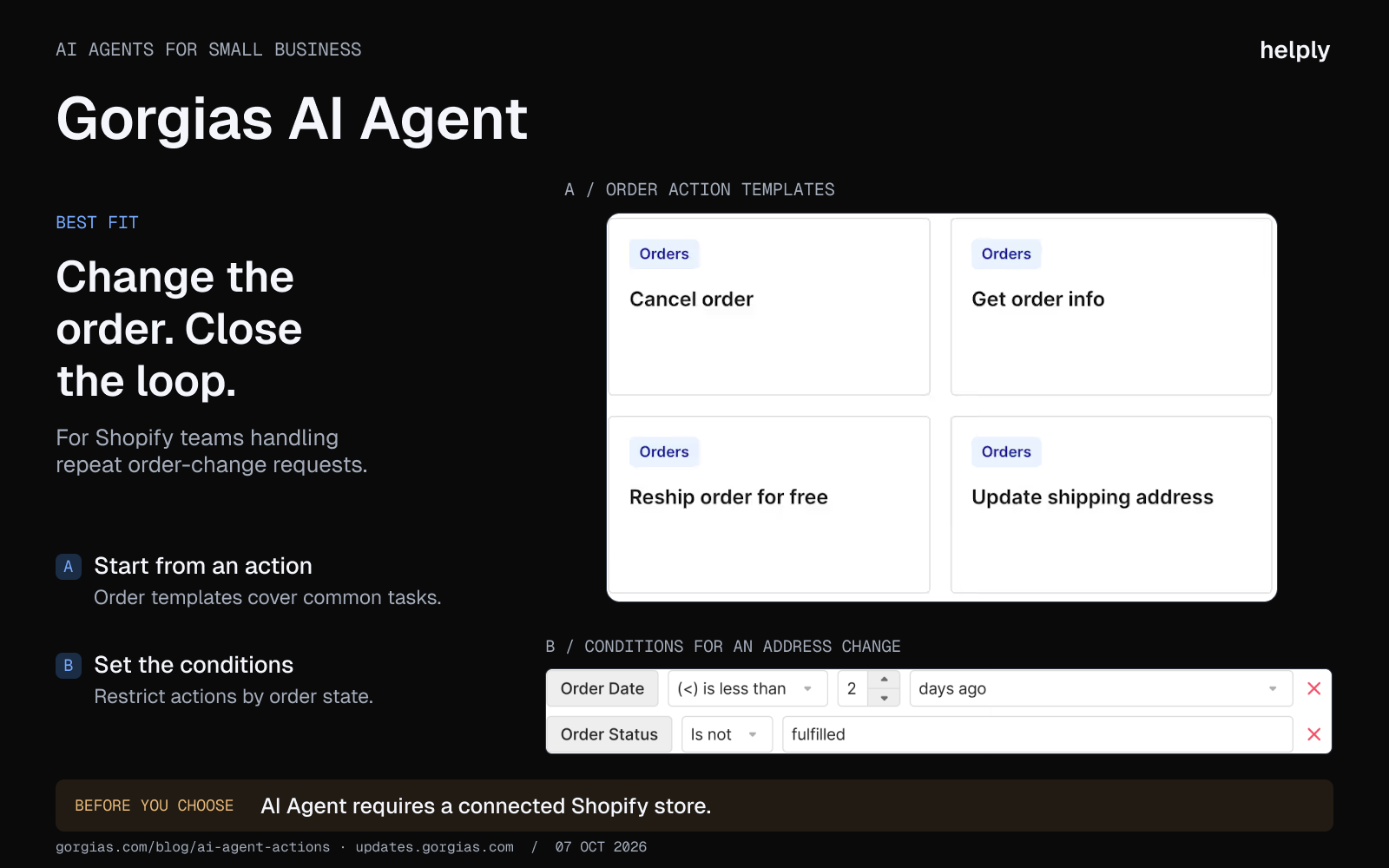
Task: Click 'Order templates cover common tasks.' text
Action: (x=267, y=598)
